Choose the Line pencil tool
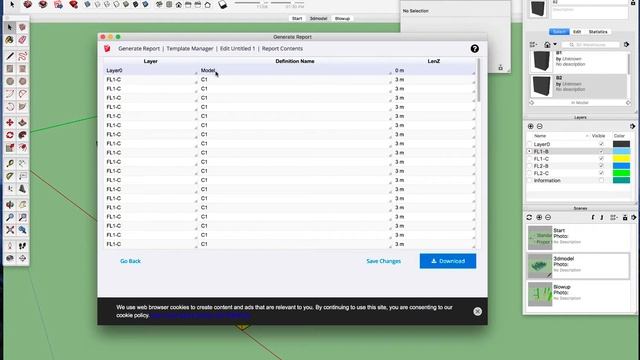640x360 pixels. coord(10,56)
